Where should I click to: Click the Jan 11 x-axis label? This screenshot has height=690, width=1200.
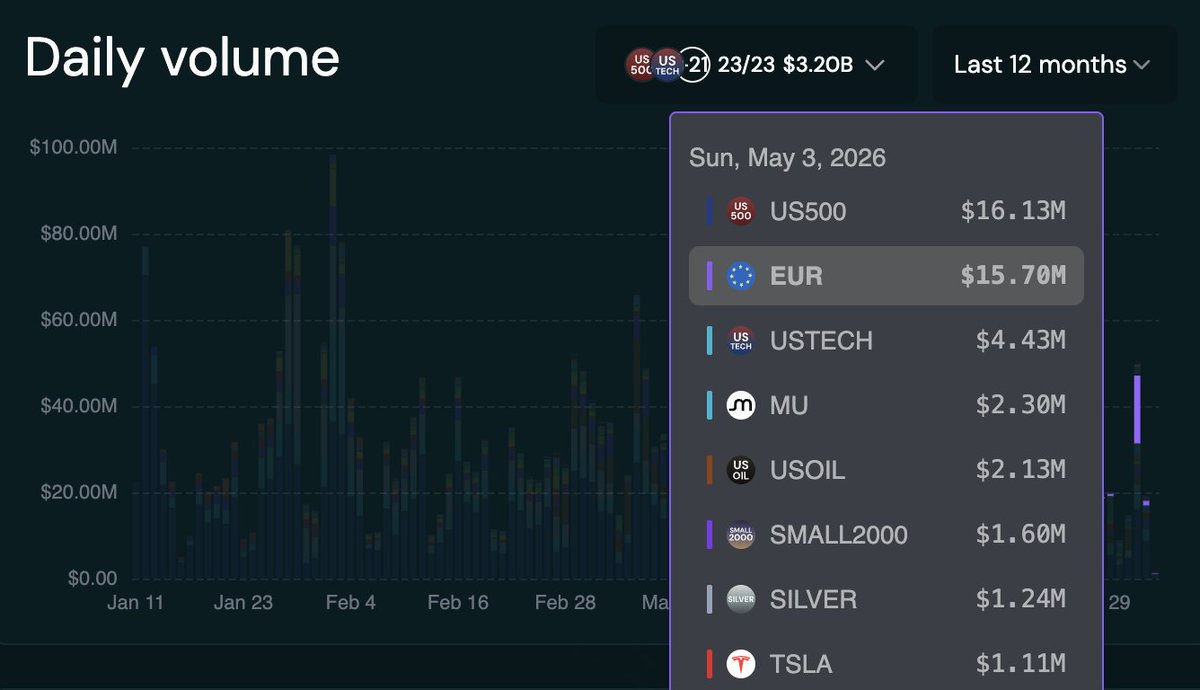[x=135, y=603]
